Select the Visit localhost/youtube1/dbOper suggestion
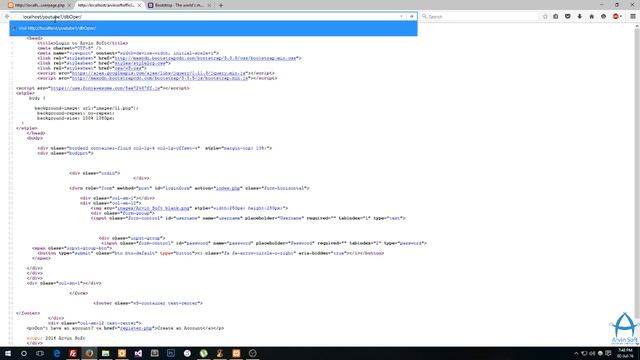The width and height of the screenshot is (640, 360). [x=213, y=29]
